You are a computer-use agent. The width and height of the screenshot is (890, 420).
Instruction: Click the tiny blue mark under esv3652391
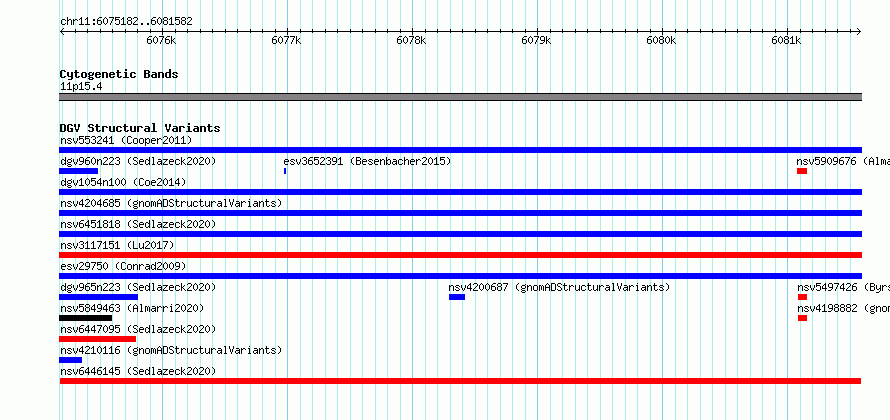[285, 171]
